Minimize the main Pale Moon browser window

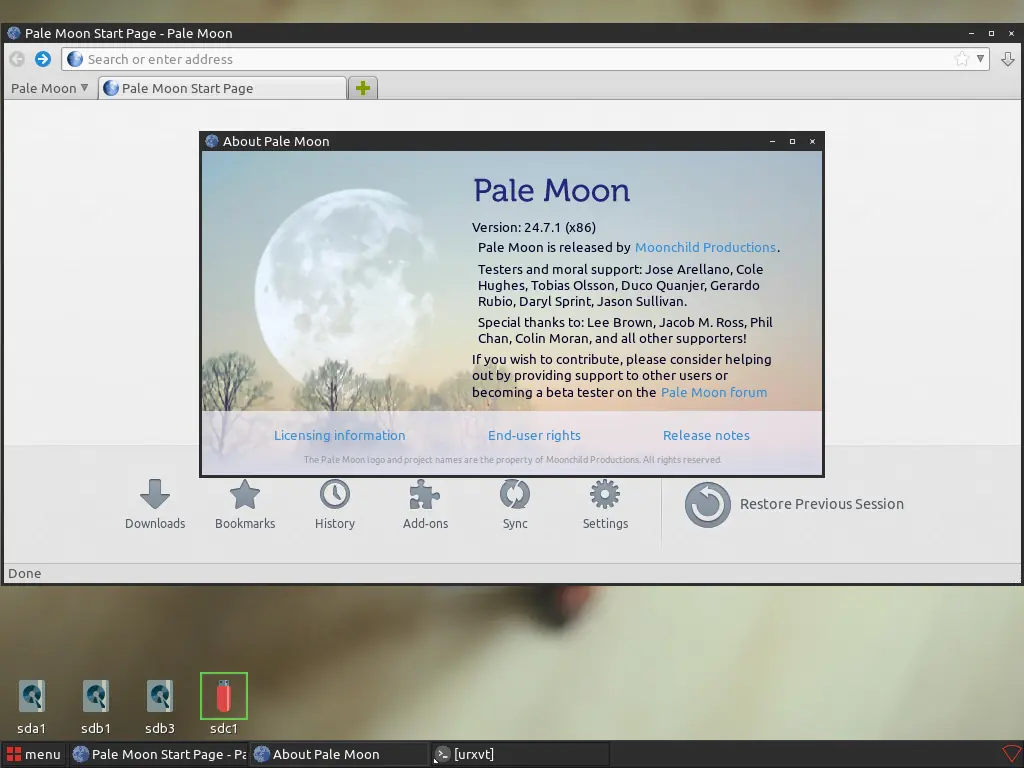(x=971, y=33)
